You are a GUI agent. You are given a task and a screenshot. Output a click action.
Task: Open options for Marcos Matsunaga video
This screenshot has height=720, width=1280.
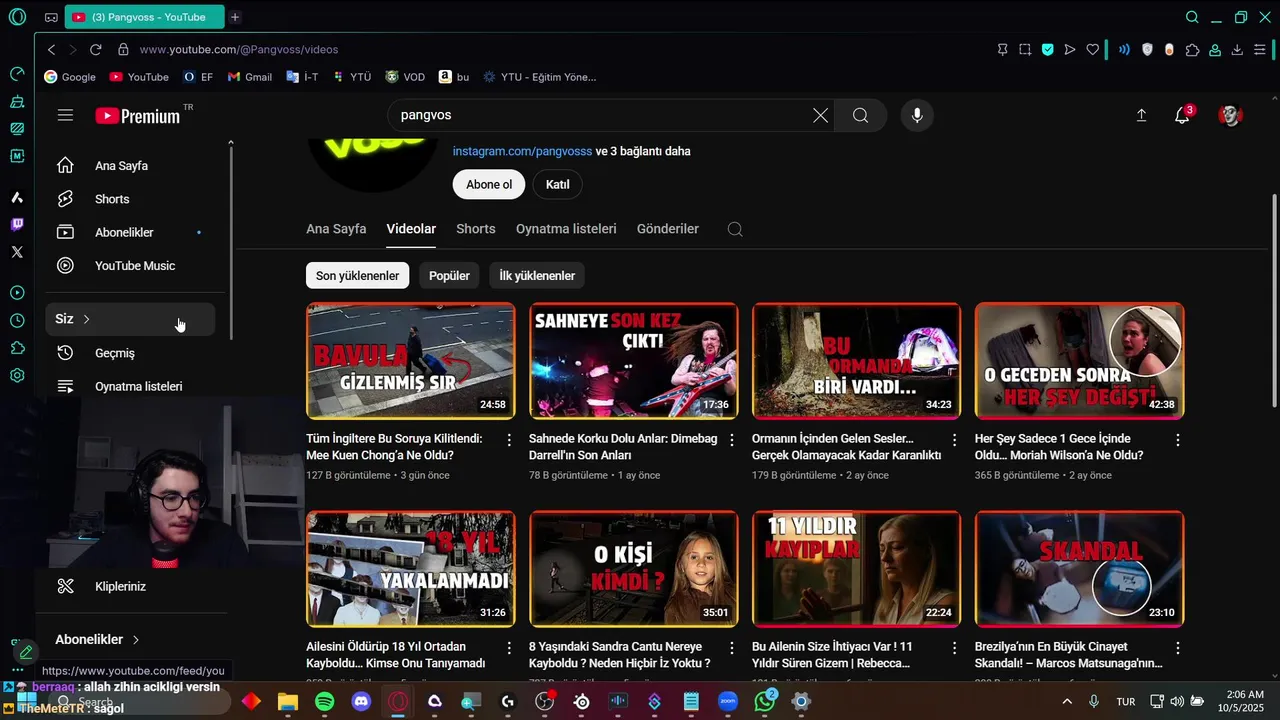(x=1177, y=648)
